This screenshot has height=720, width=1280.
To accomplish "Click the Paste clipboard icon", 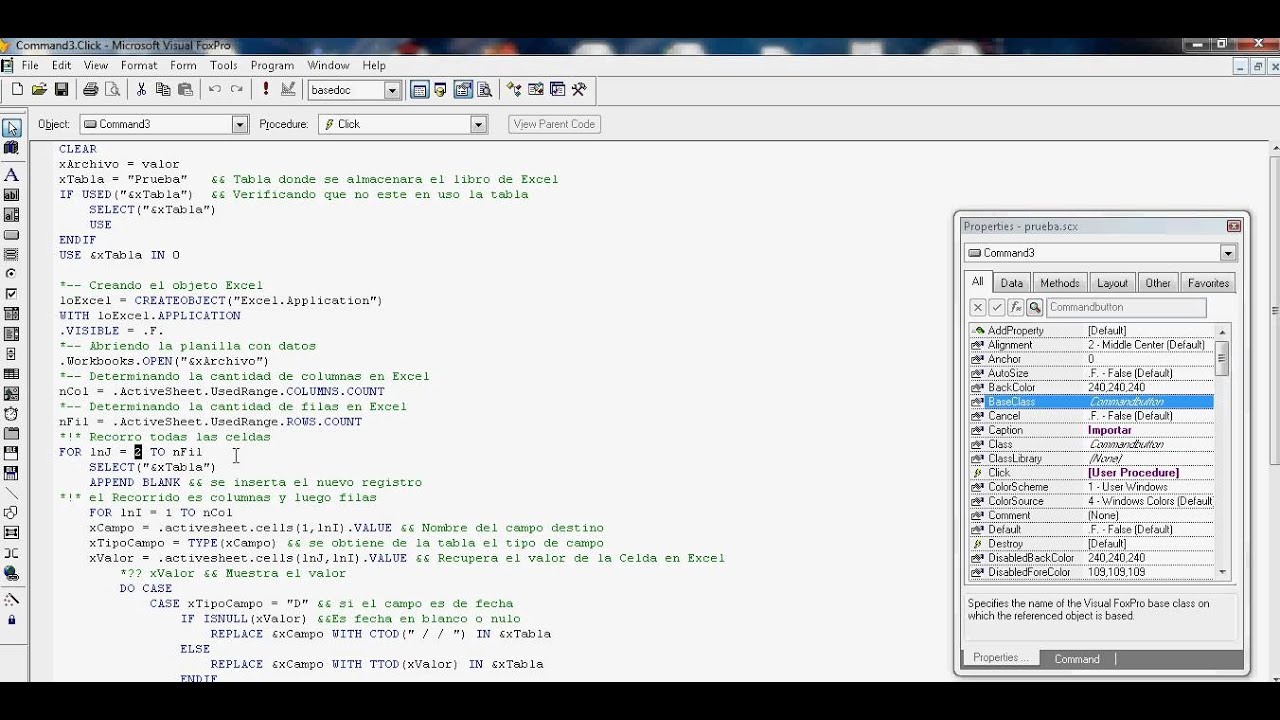I will click(x=185, y=90).
